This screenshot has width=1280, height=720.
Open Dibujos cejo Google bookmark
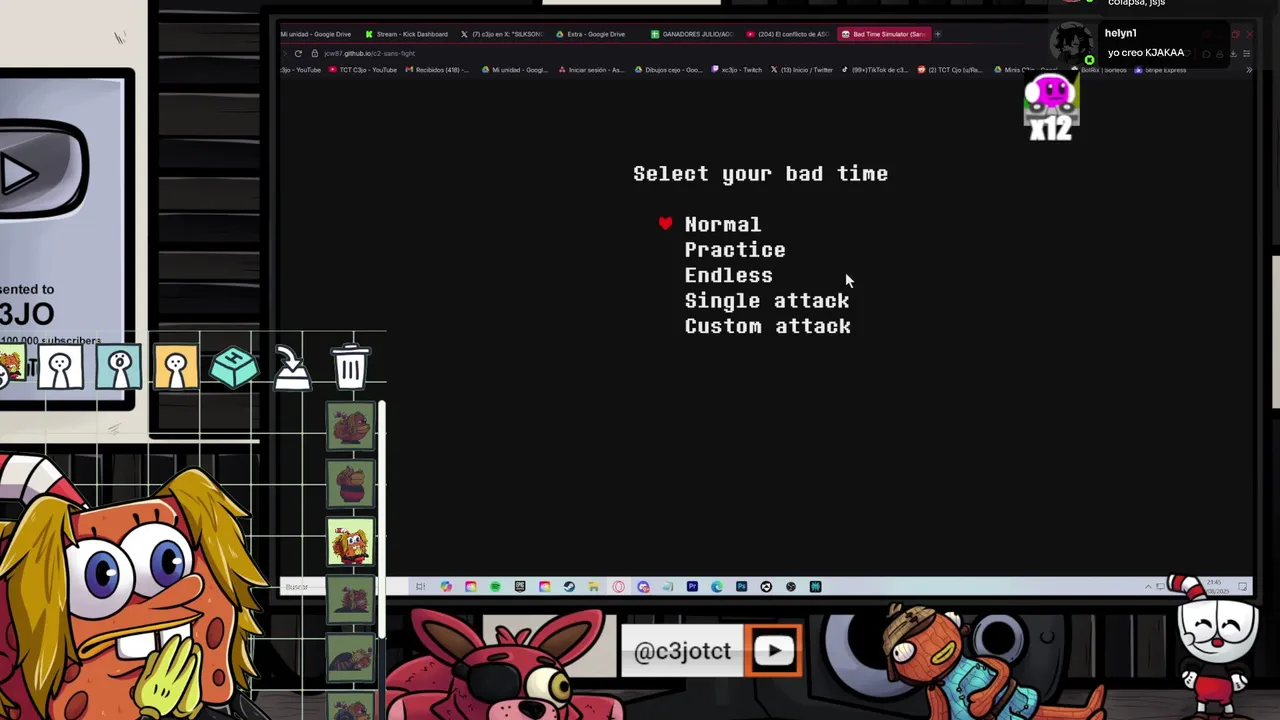click(x=668, y=70)
